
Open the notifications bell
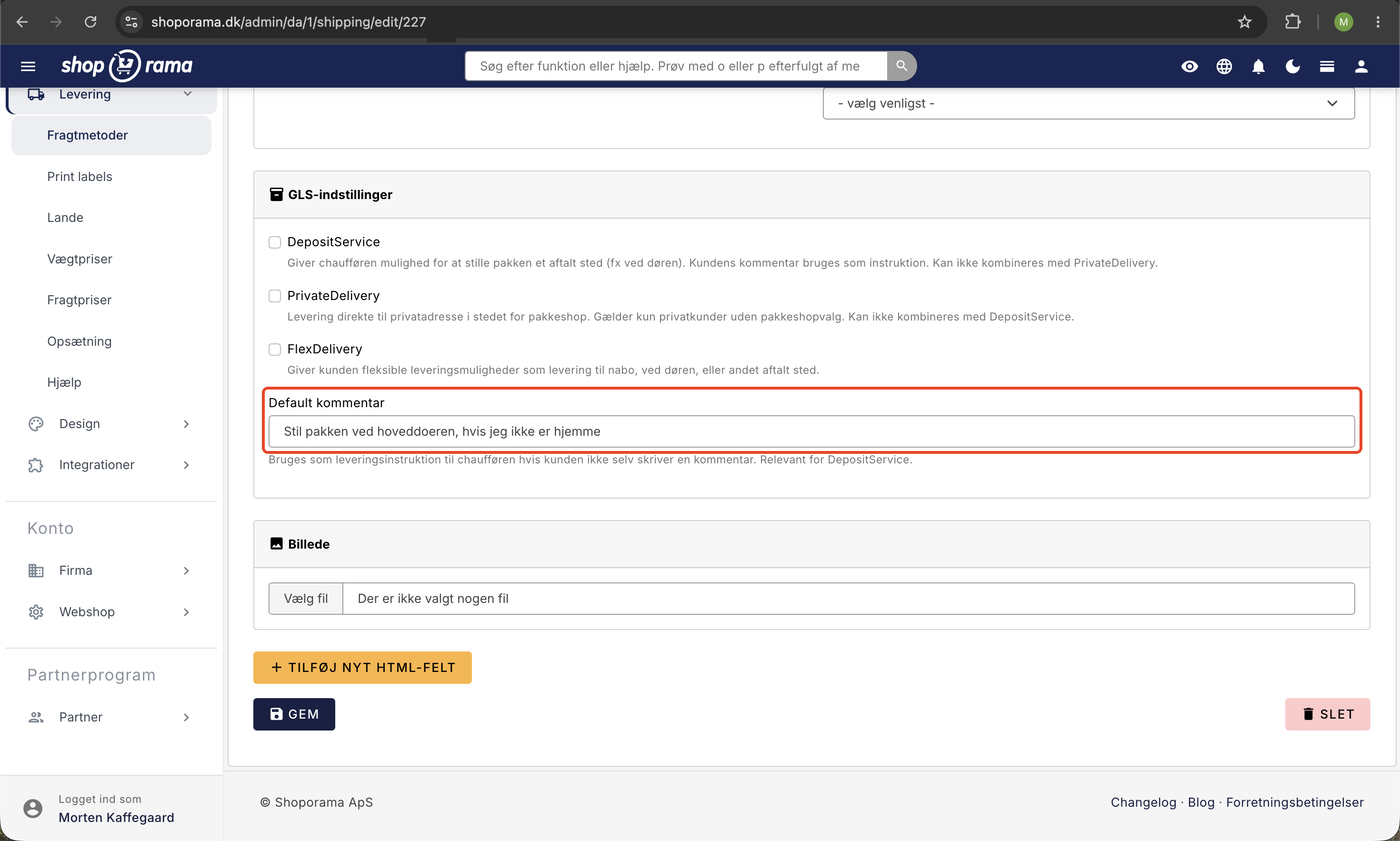(x=1258, y=66)
